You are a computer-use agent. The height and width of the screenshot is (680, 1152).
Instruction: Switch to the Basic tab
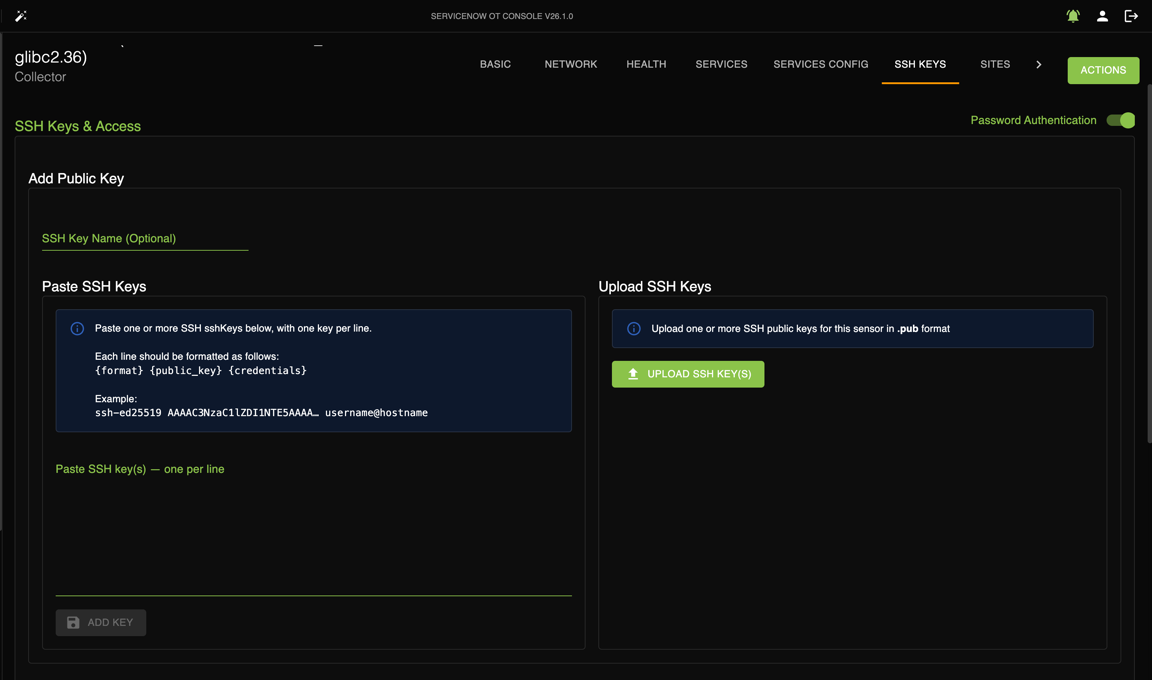coord(495,65)
